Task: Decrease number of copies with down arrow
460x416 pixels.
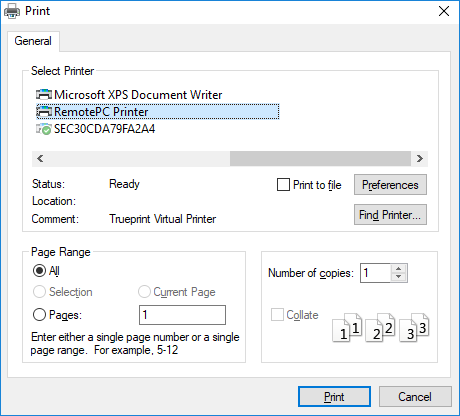Action: point(398,277)
